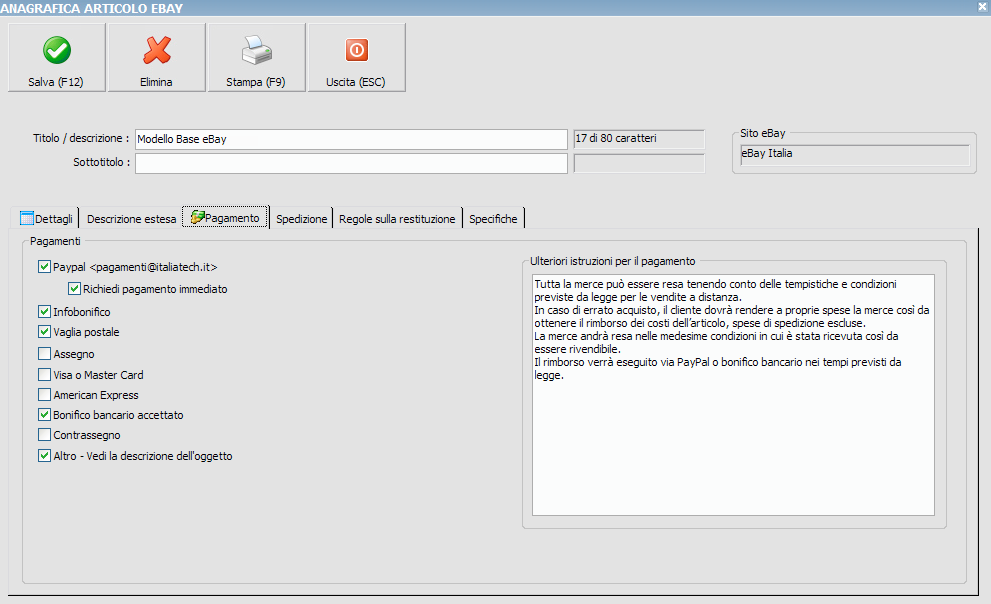This screenshot has width=991, height=604.
Task: Click the Uscita (ESC) button label
Action: tap(355, 82)
